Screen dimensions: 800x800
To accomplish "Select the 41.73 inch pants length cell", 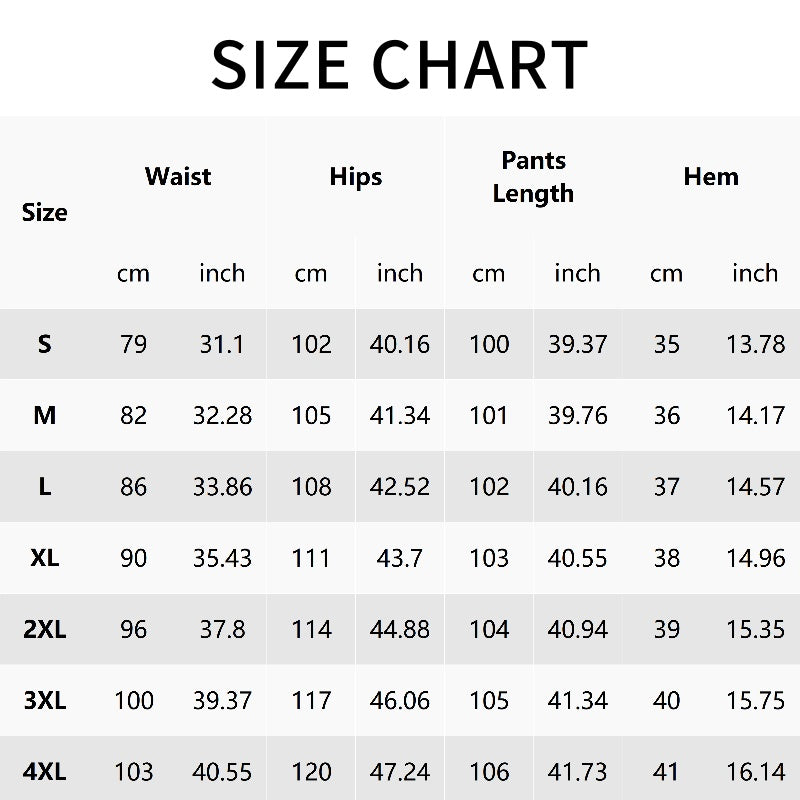I will click(578, 772).
